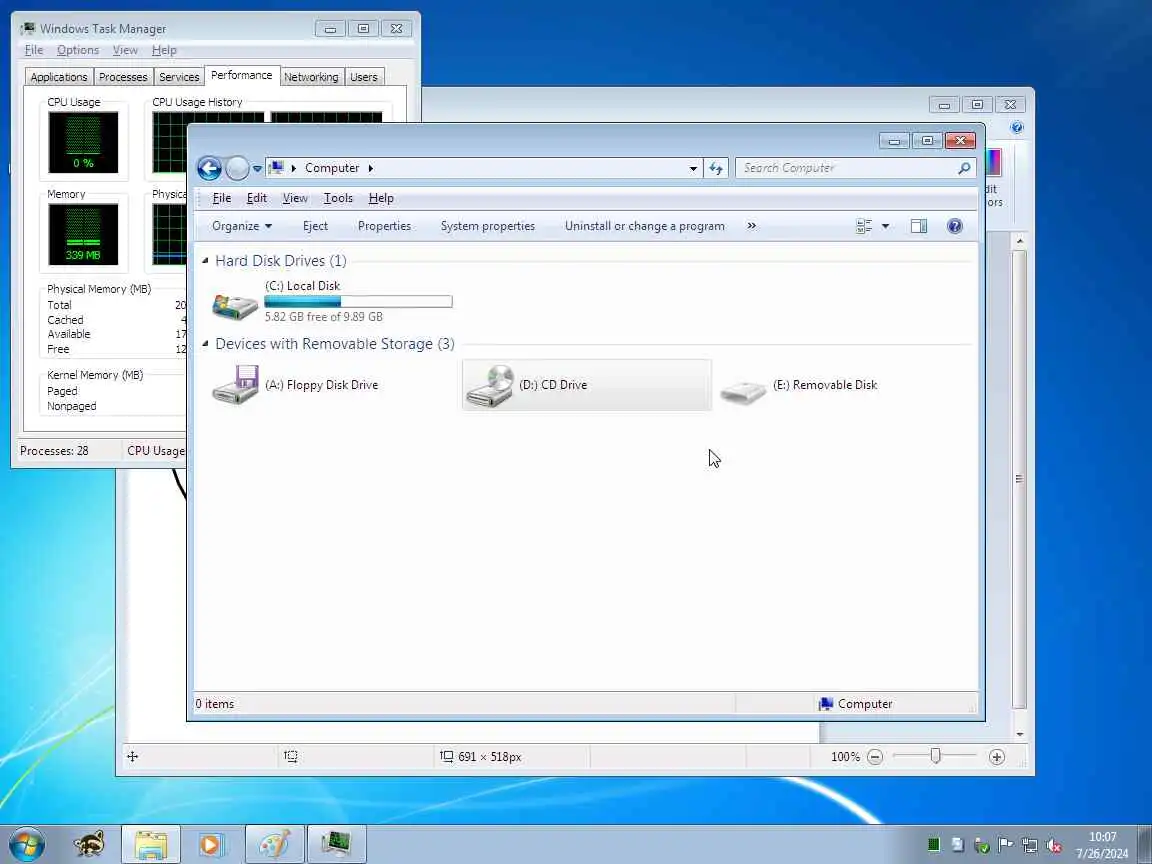Click the Memory usage meter
This screenshot has width=1152, height=864.
83,234
